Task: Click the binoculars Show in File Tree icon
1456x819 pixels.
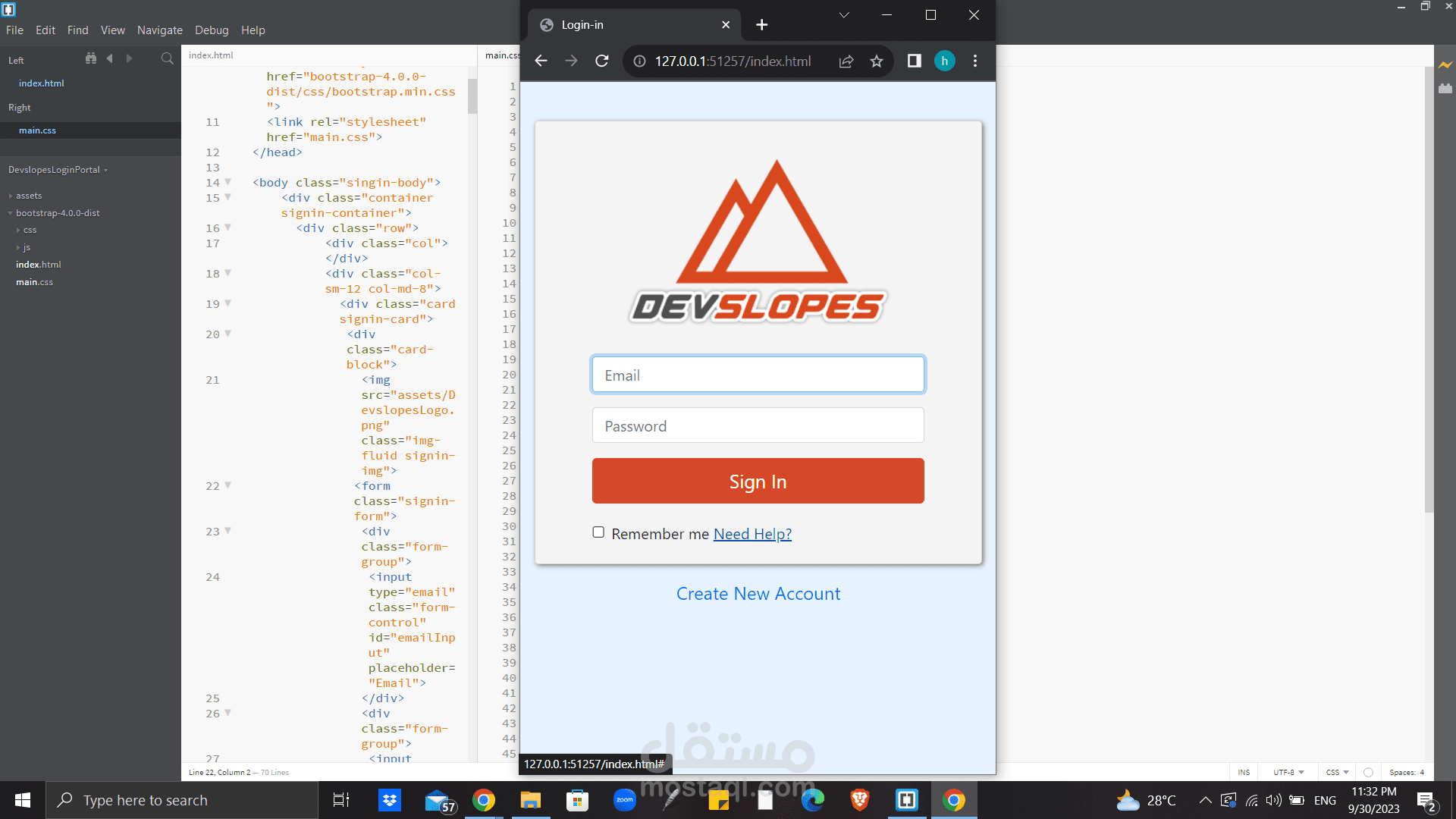Action: tap(91, 58)
